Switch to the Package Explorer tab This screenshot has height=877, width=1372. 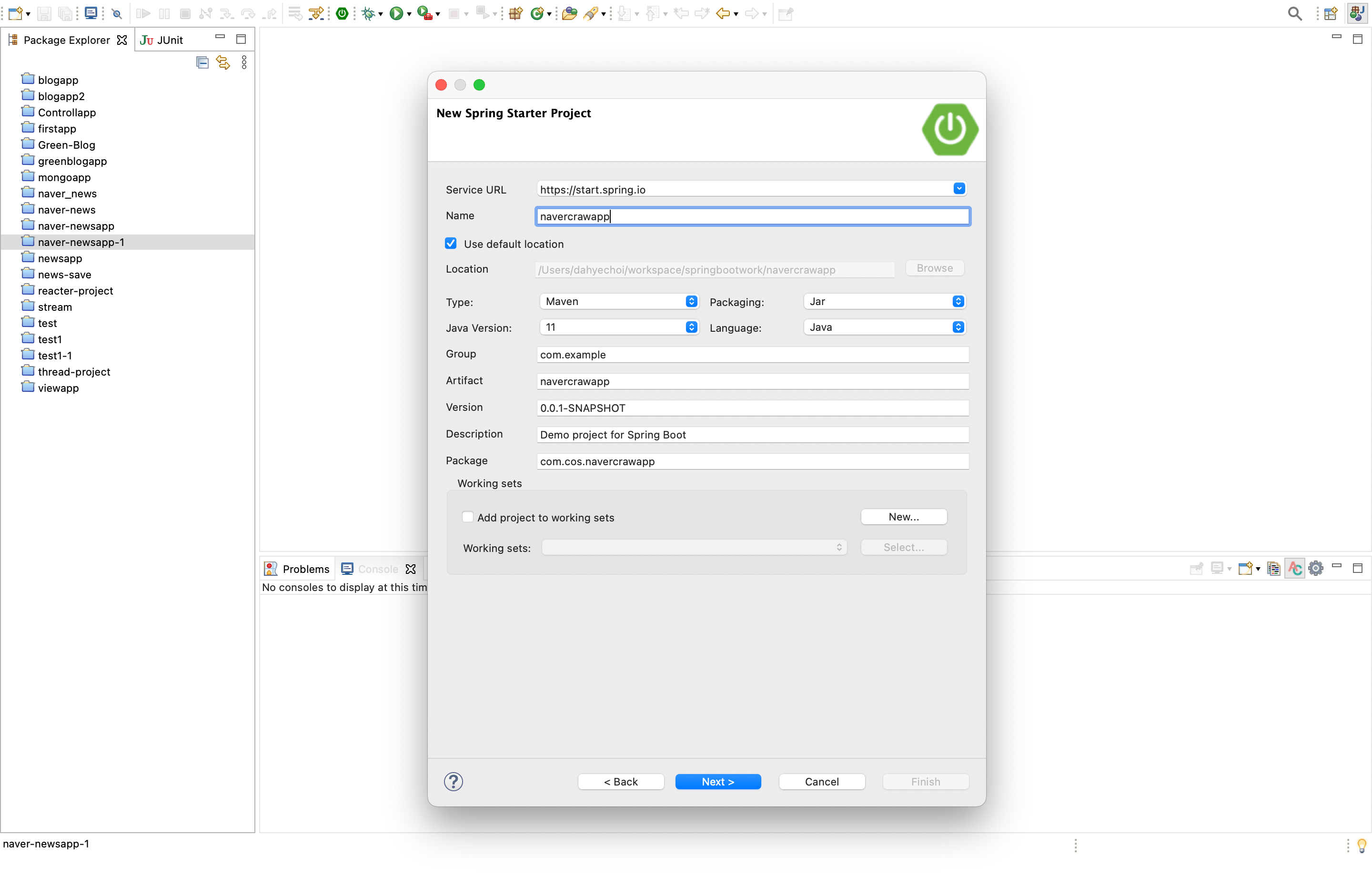click(67, 40)
